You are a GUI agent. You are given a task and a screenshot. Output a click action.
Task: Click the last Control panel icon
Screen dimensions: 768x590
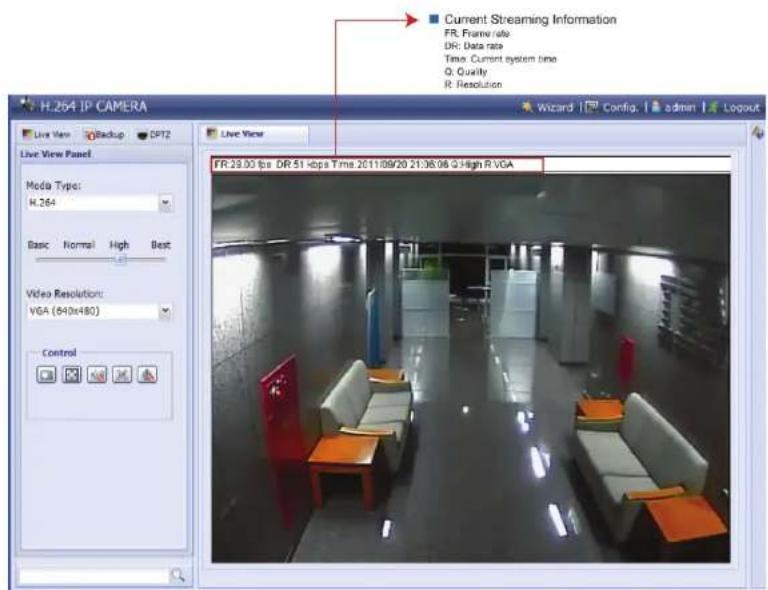pos(147,375)
